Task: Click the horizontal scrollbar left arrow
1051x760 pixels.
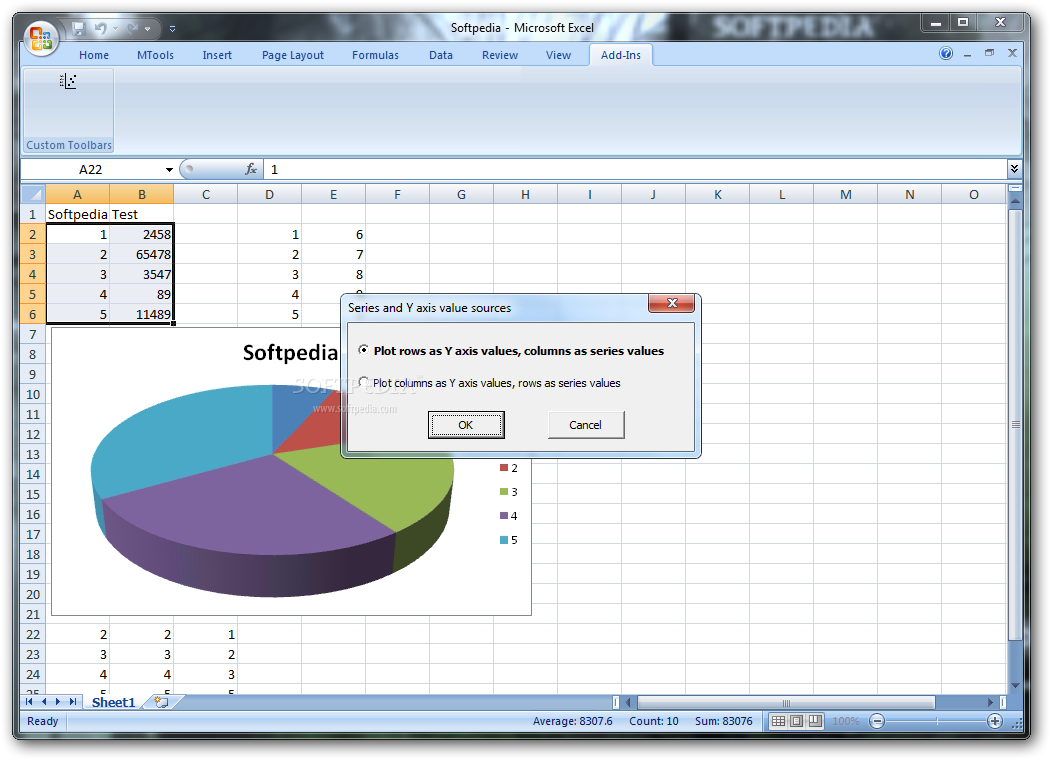Action: click(x=628, y=702)
